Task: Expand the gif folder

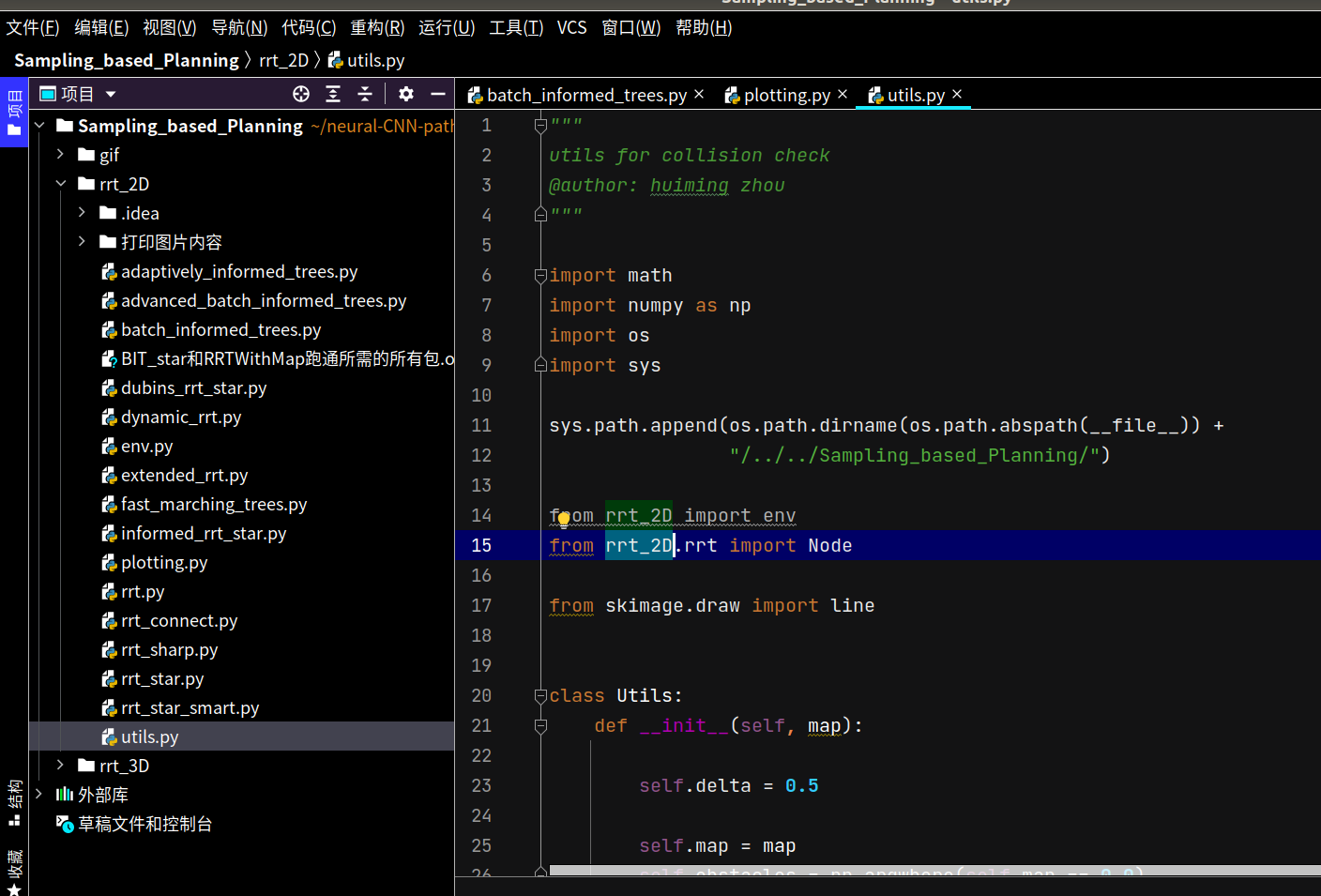Action: [60, 154]
